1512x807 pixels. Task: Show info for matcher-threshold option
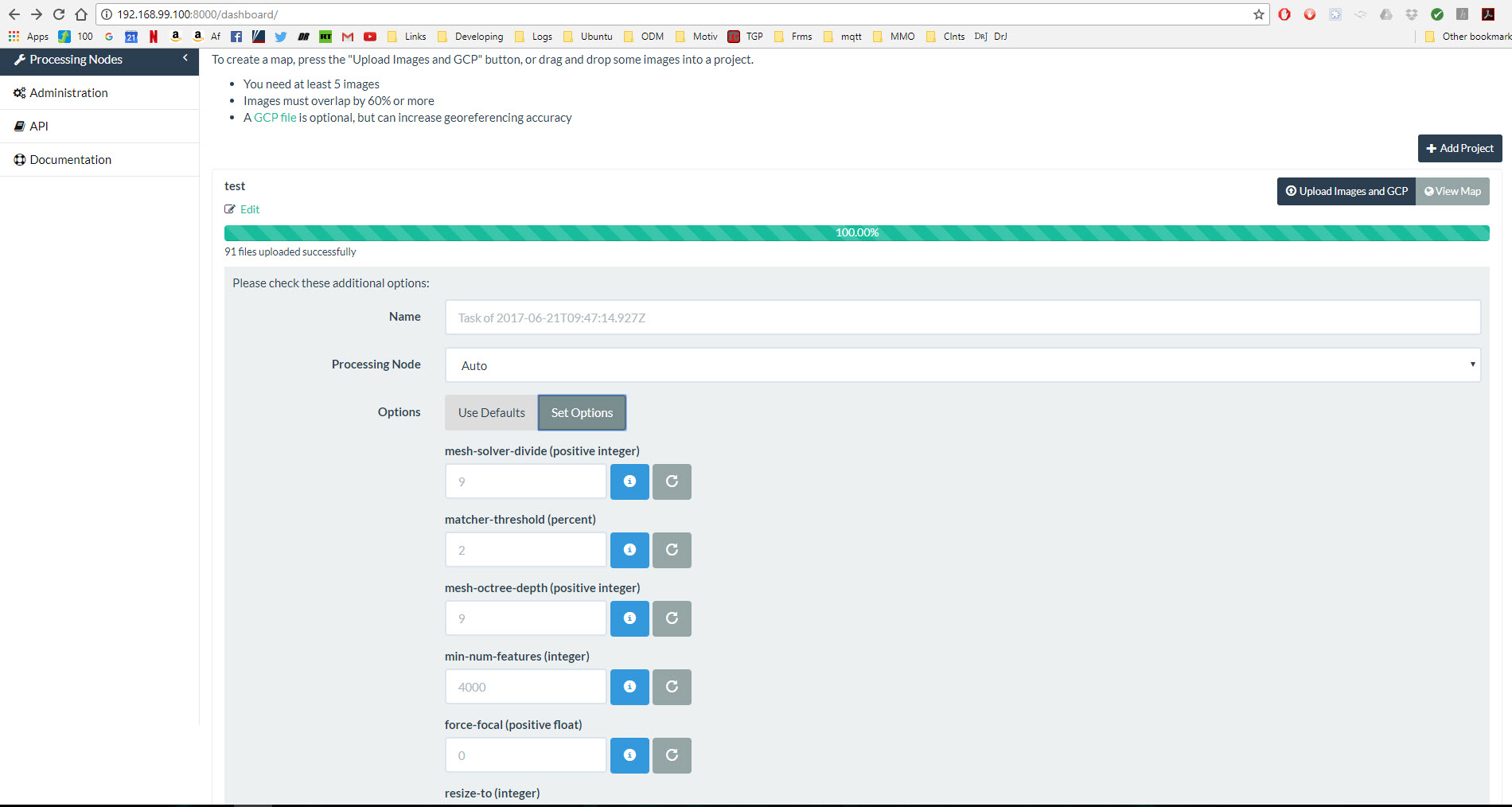click(x=629, y=550)
